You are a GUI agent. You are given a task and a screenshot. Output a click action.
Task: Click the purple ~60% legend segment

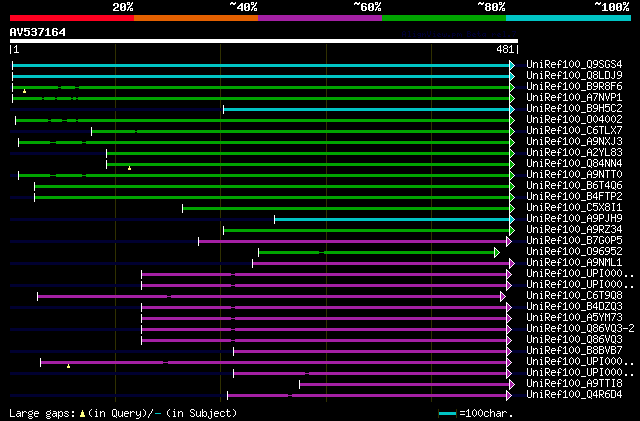[320, 18]
